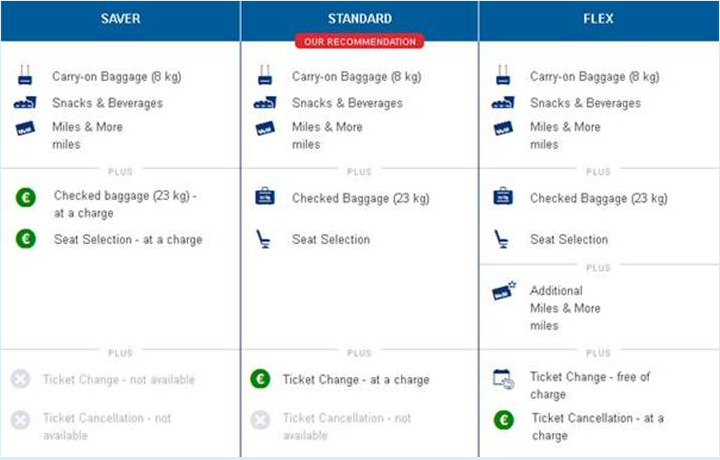Click Standard ticket change euro icon

pyautogui.click(x=260, y=379)
